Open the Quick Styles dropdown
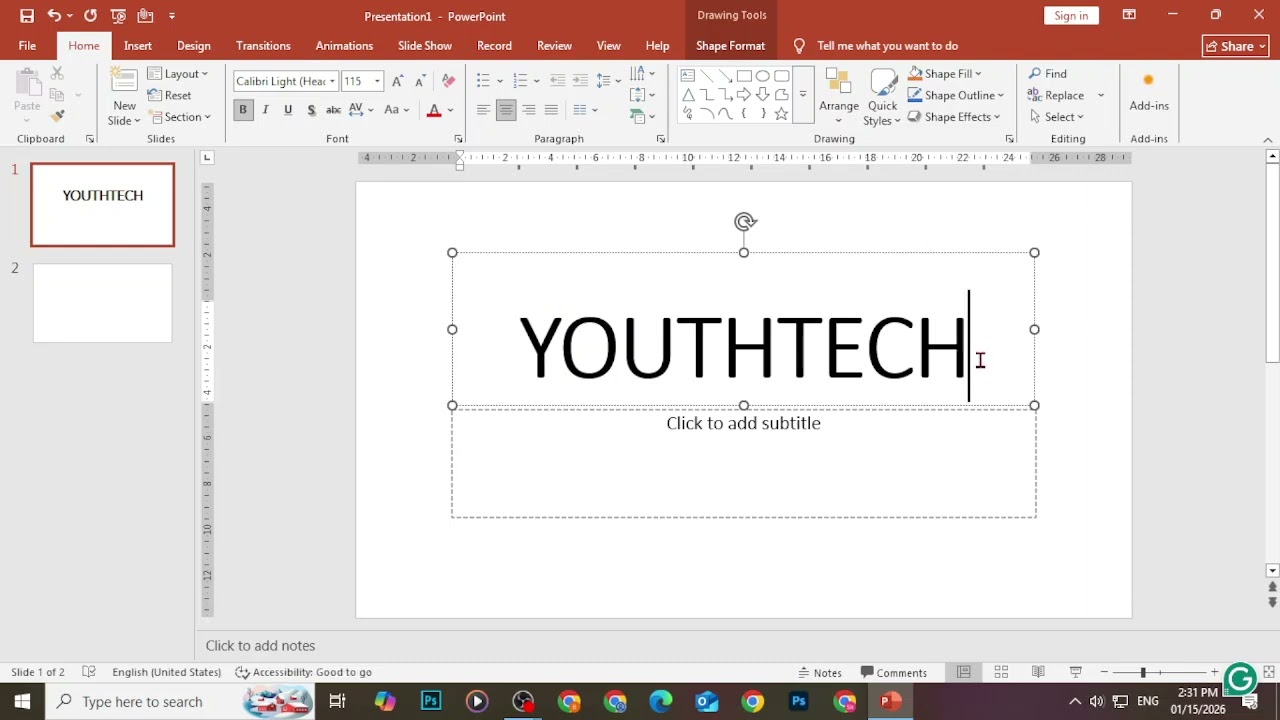1280x720 pixels. tap(883, 98)
